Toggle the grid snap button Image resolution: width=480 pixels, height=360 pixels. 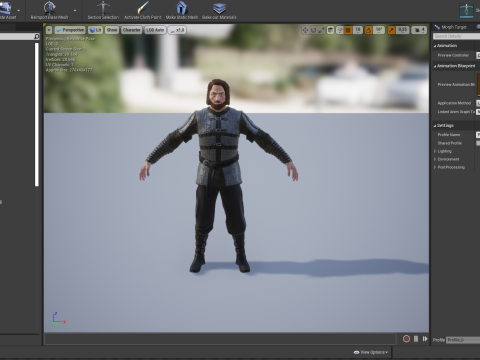(348, 30)
